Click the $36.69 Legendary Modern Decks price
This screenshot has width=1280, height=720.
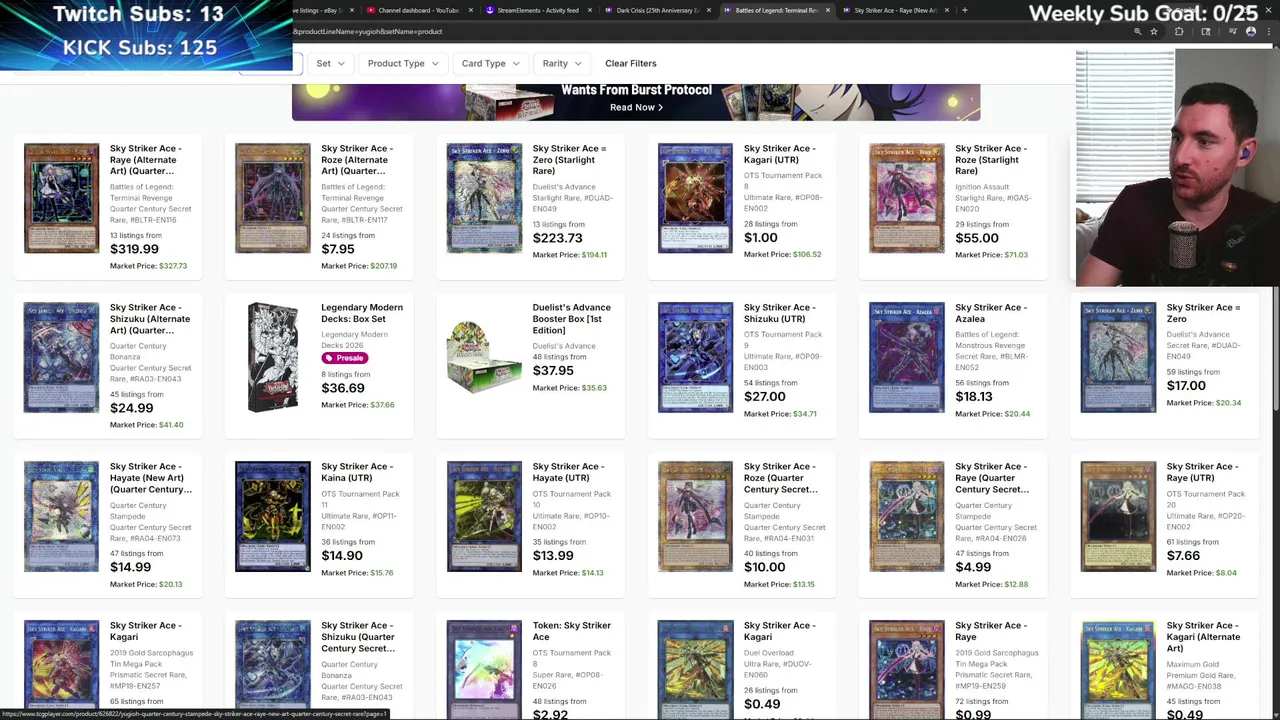pyautogui.click(x=343, y=388)
